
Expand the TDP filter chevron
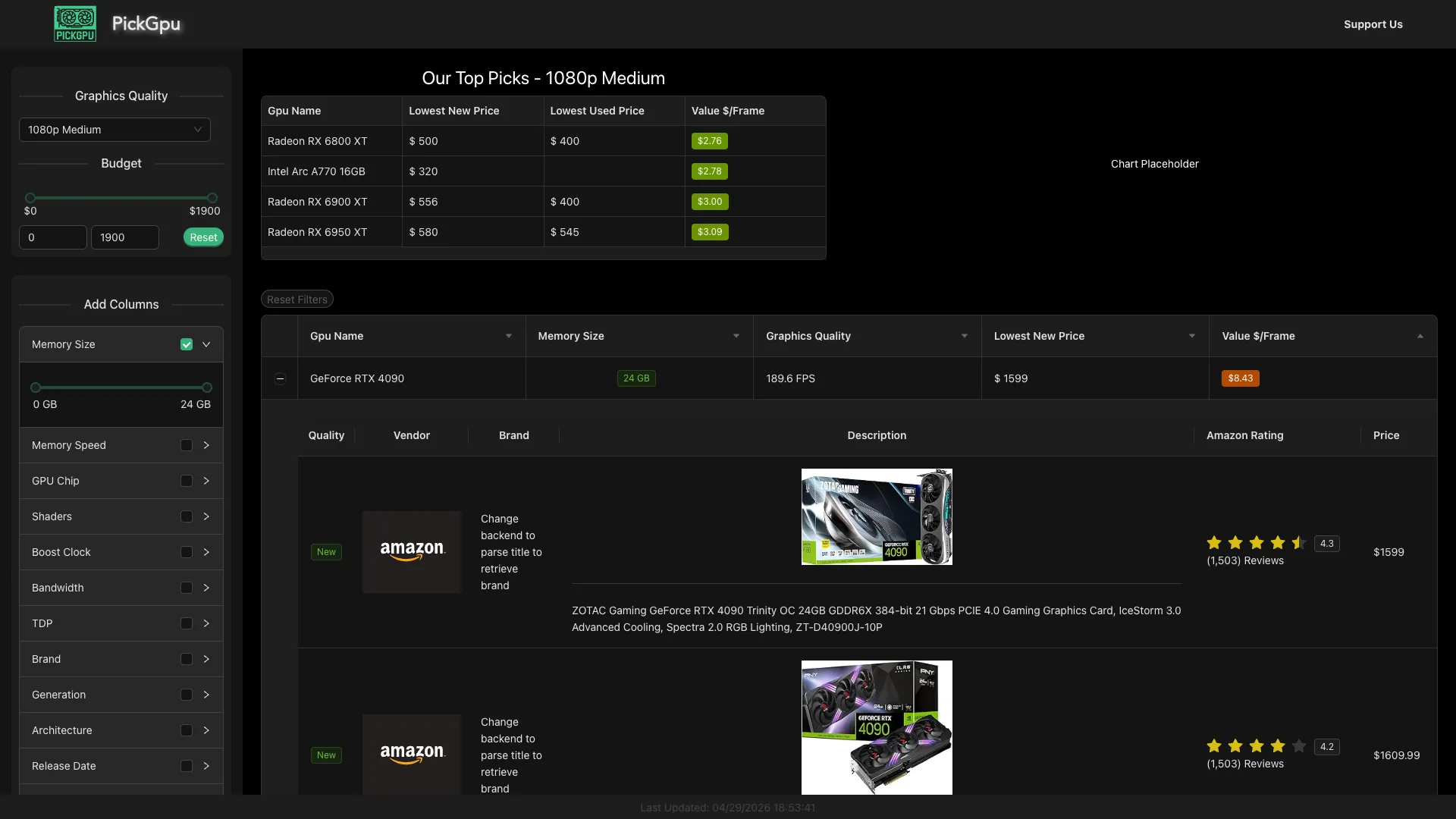pos(206,623)
